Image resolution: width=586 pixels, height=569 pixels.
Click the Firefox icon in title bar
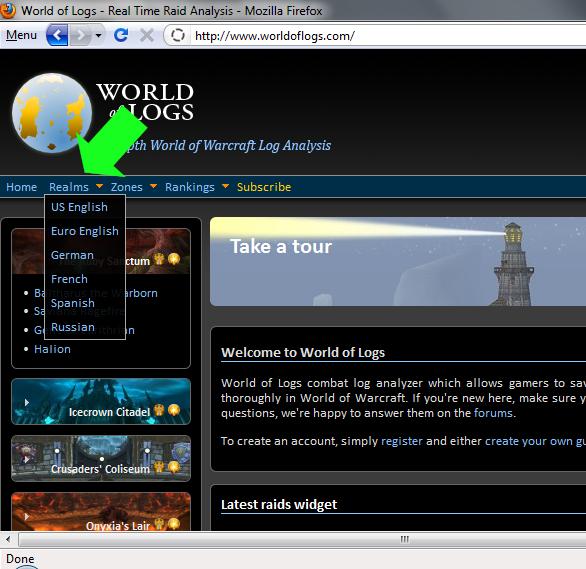click(7, 10)
